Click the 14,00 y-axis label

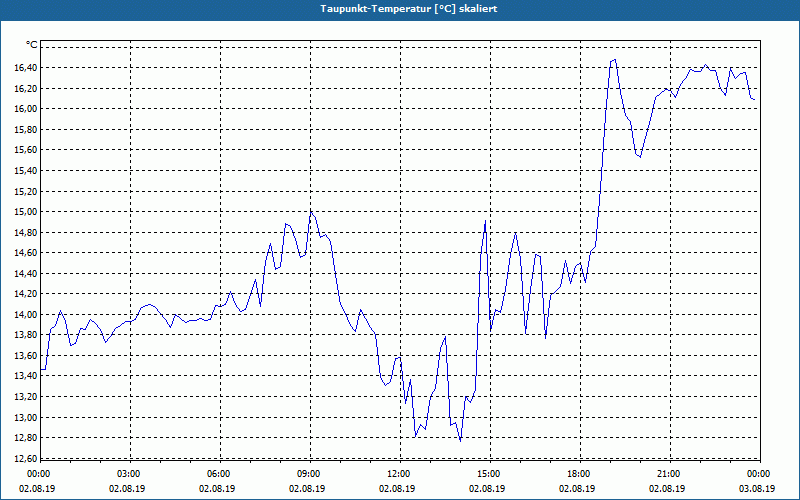pyautogui.click(x=26, y=315)
